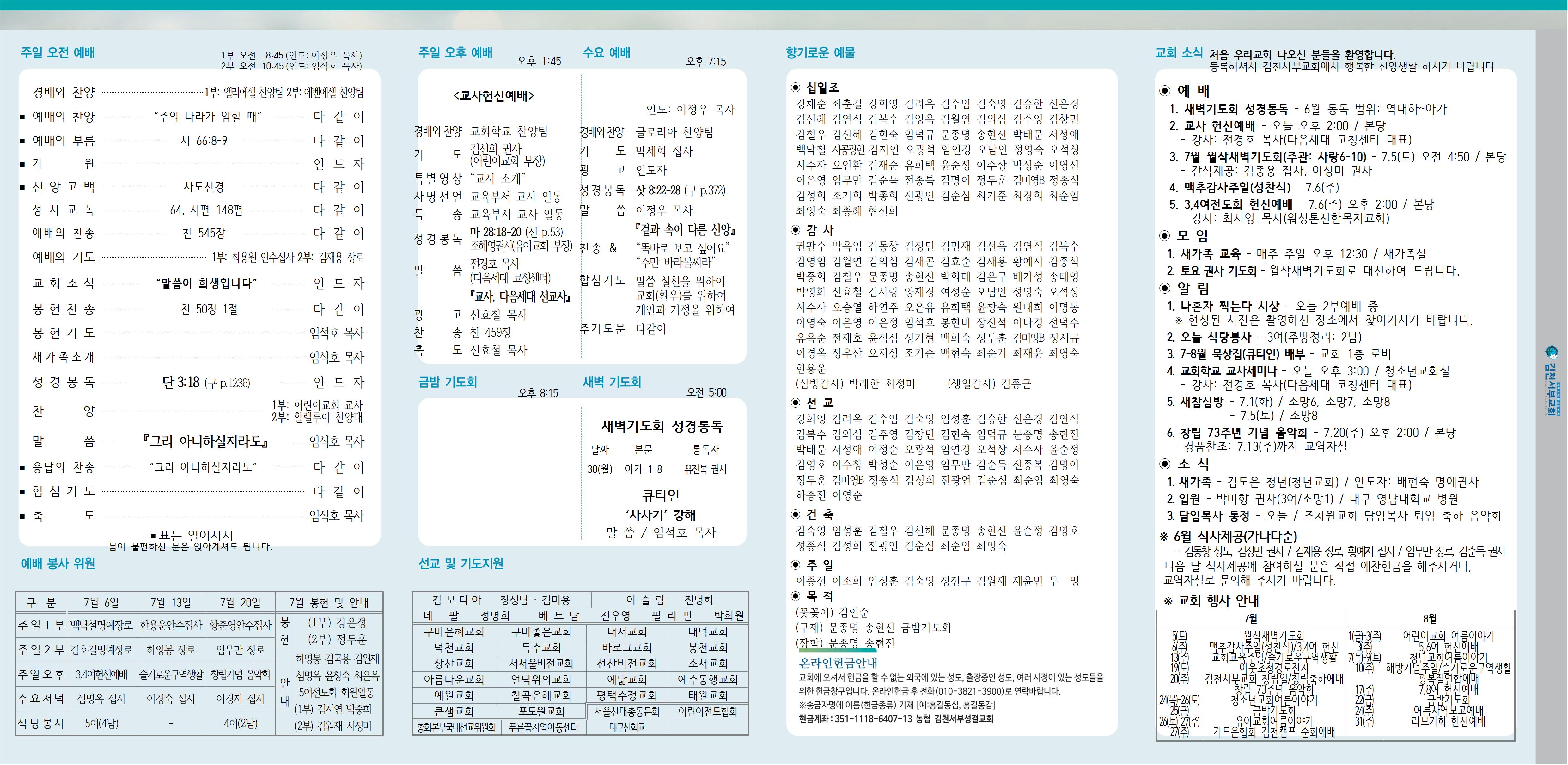This screenshot has height=765, width=1568.
Task: Click hymn '찬 545장'
Action: (204, 233)
